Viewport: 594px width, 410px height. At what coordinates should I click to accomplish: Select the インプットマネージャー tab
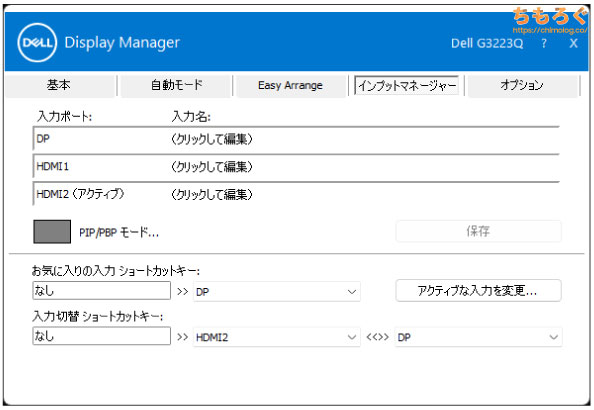pyautogui.click(x=406, y=85)
